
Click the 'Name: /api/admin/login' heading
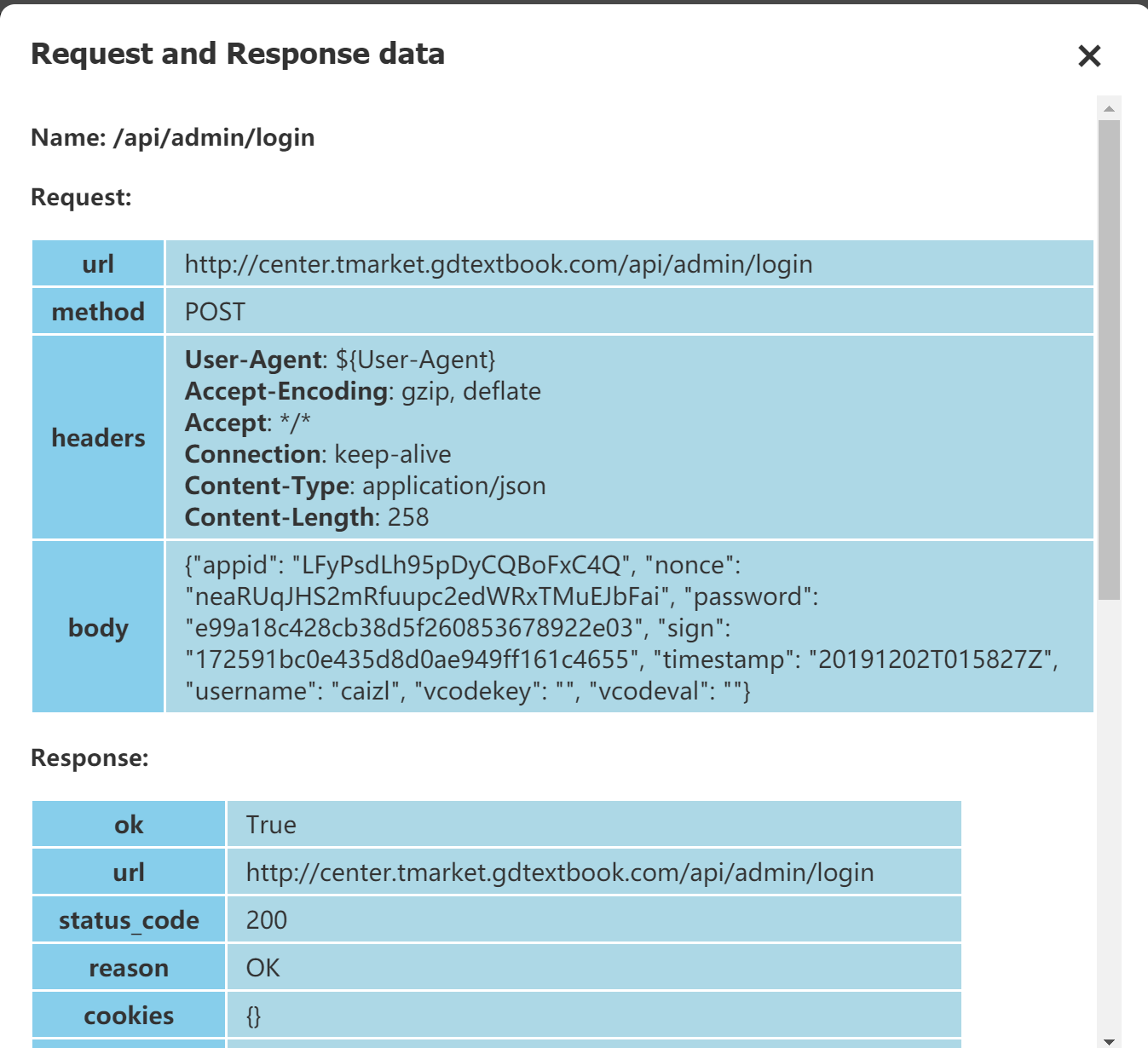pyautogui.click(x=172, y=137)
